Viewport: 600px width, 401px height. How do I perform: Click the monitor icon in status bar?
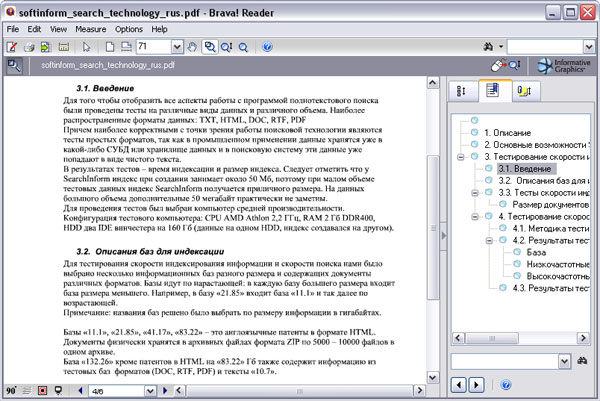point(58,391)
